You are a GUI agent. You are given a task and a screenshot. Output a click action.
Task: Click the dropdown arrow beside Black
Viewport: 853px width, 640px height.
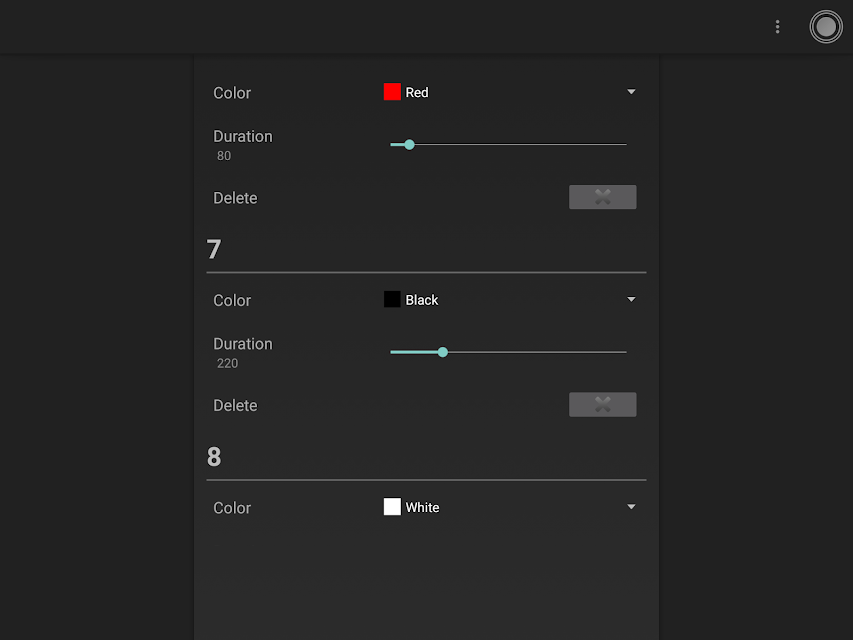pyautogui.click(x=631, y=299)
